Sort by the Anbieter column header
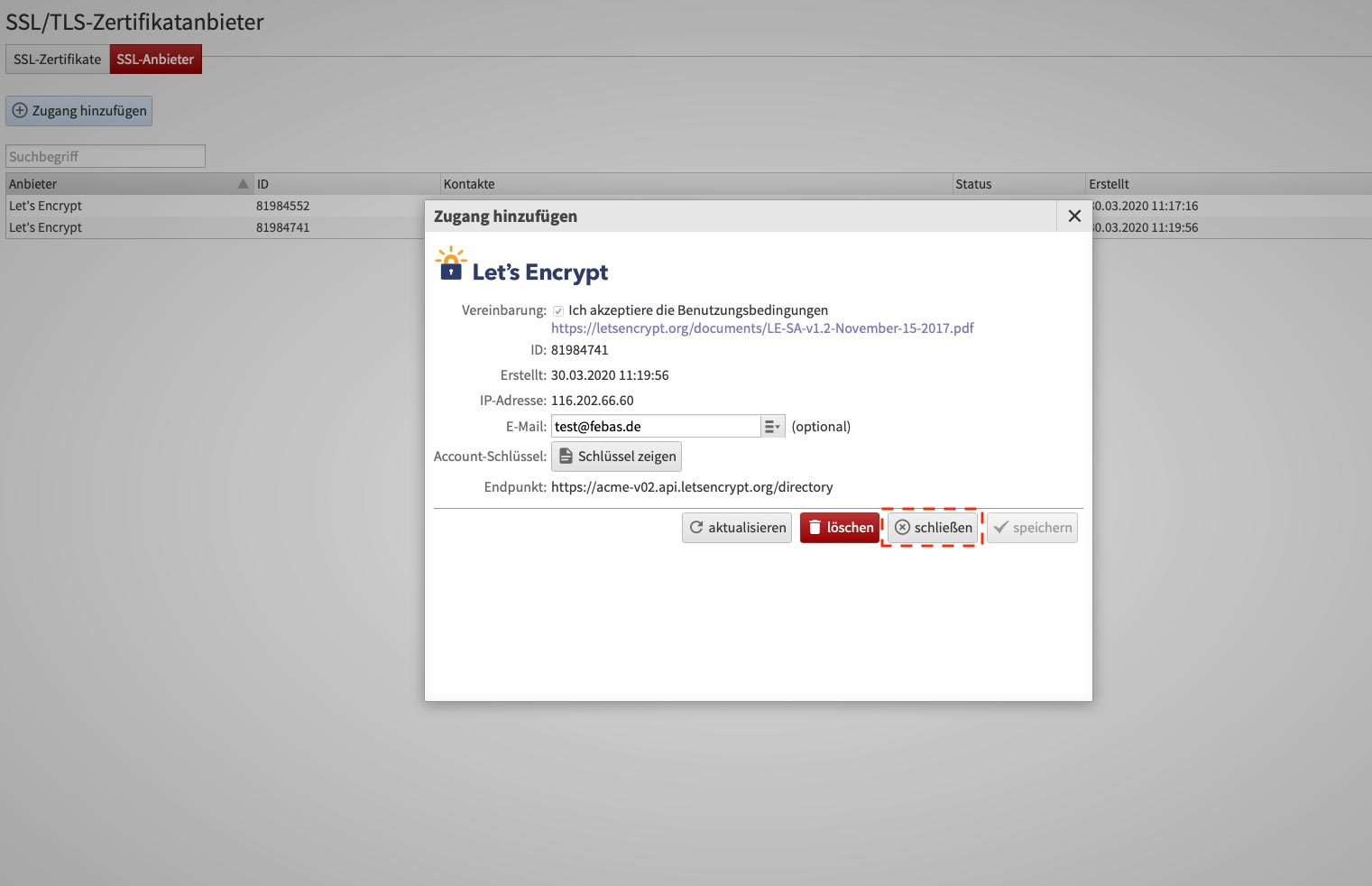 pos(129,184)
